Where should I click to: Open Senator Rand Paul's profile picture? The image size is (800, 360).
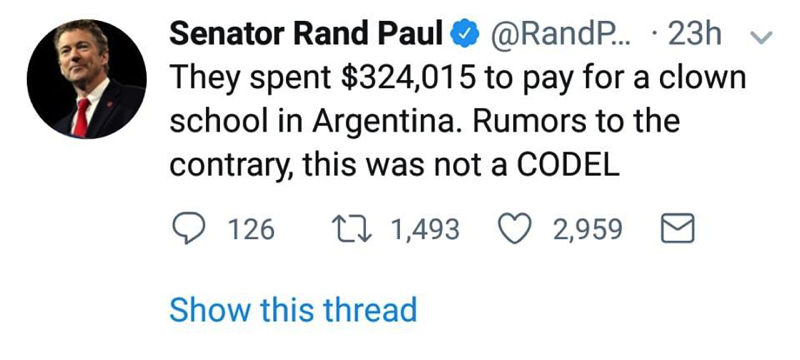pyautogui.click(x=87, y=79)
